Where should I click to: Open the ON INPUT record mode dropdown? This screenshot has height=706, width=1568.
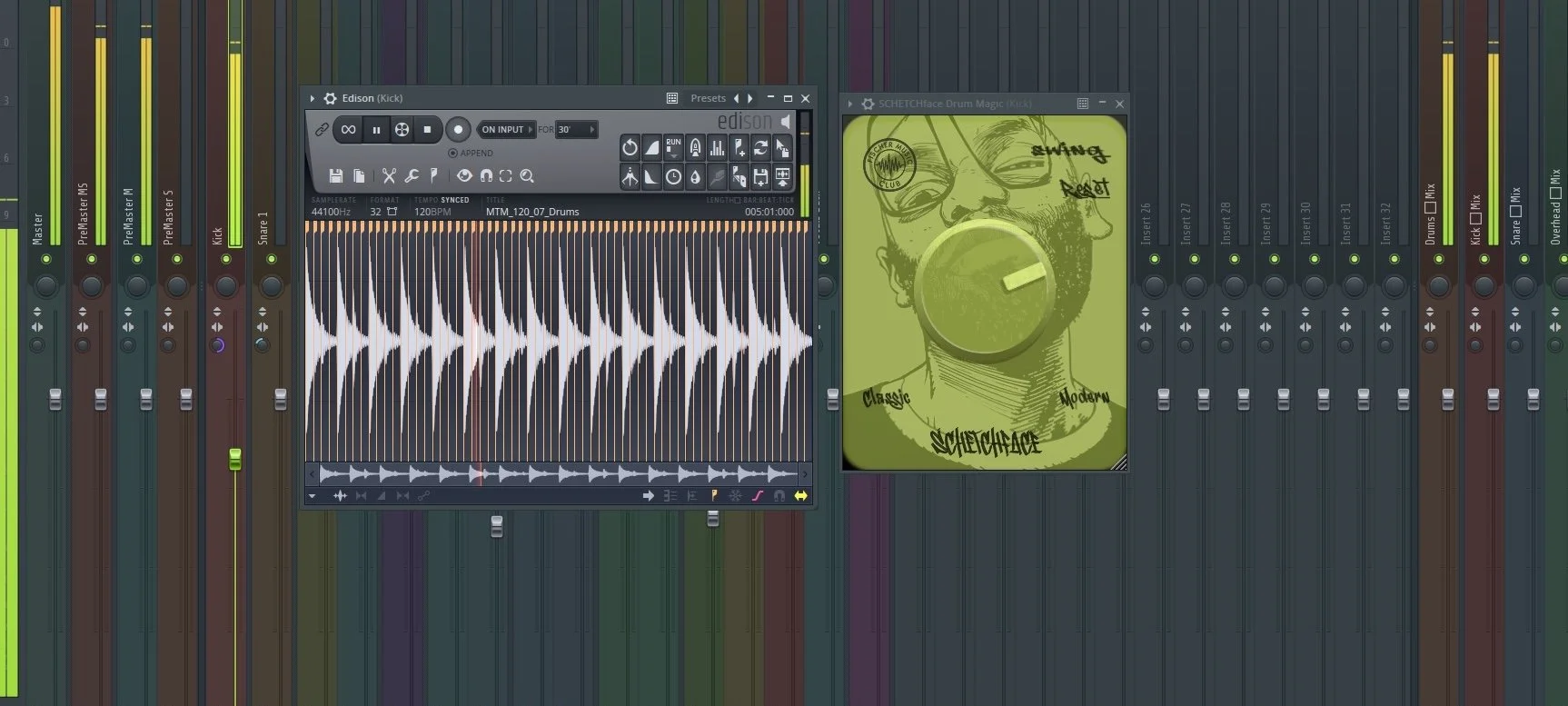(507, 130)
